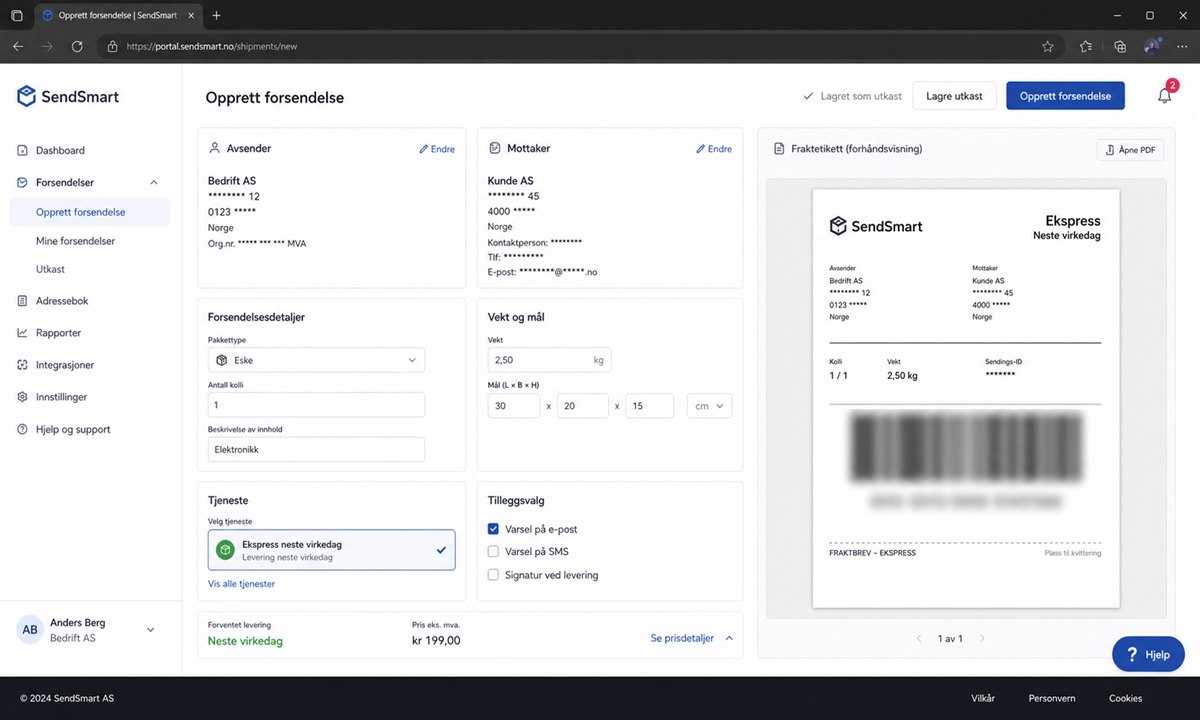Go to next label page arrow
The image size is (1200, 720).
(x=982, y=638)
